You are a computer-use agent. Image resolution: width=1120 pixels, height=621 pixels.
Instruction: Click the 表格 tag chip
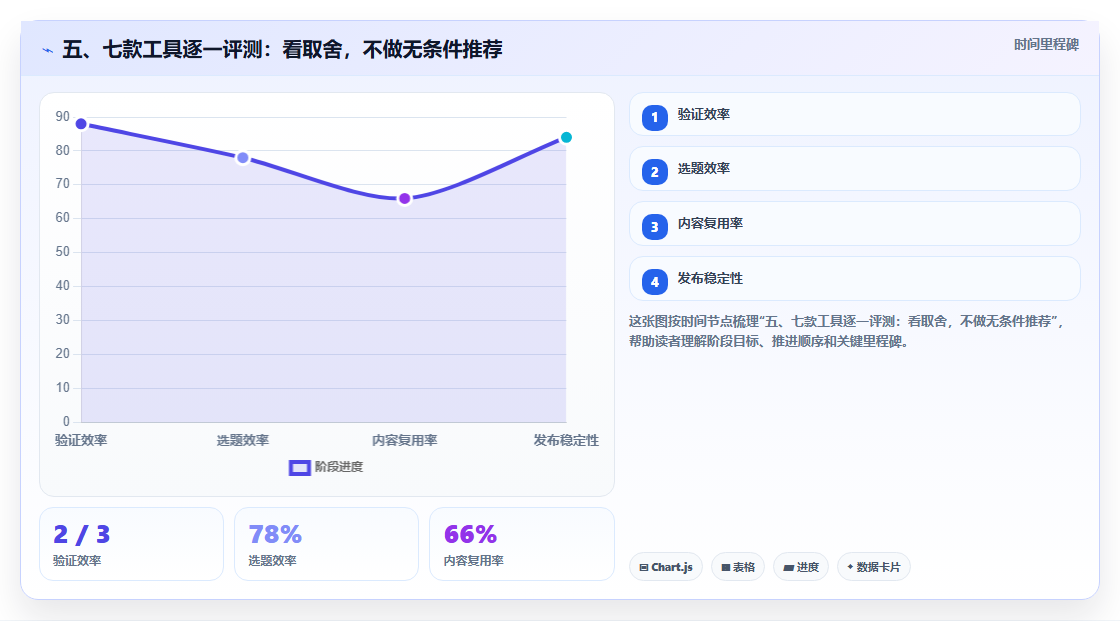click(738, 567)
